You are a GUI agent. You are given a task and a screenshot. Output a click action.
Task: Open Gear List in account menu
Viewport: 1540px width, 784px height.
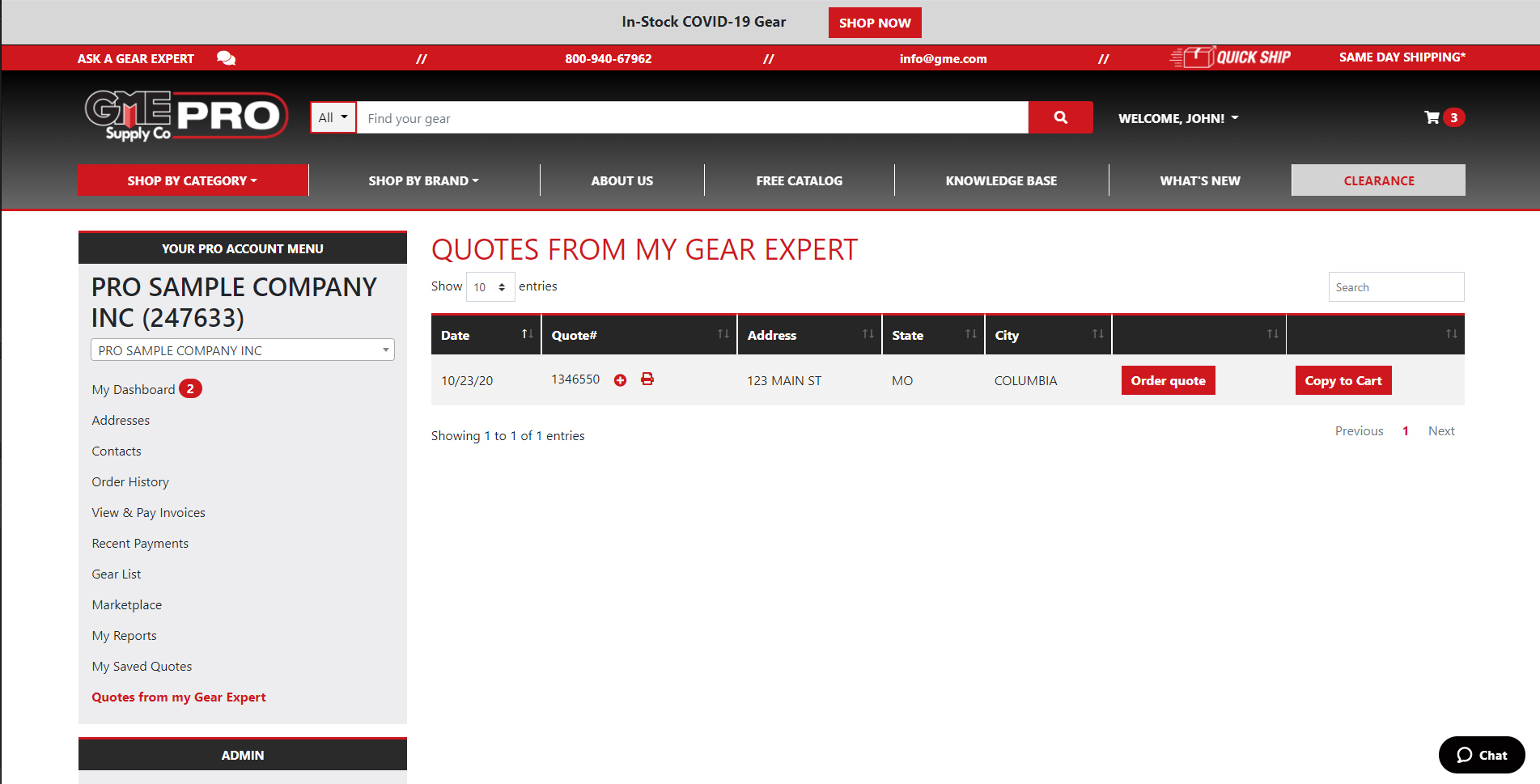[117, 574]
